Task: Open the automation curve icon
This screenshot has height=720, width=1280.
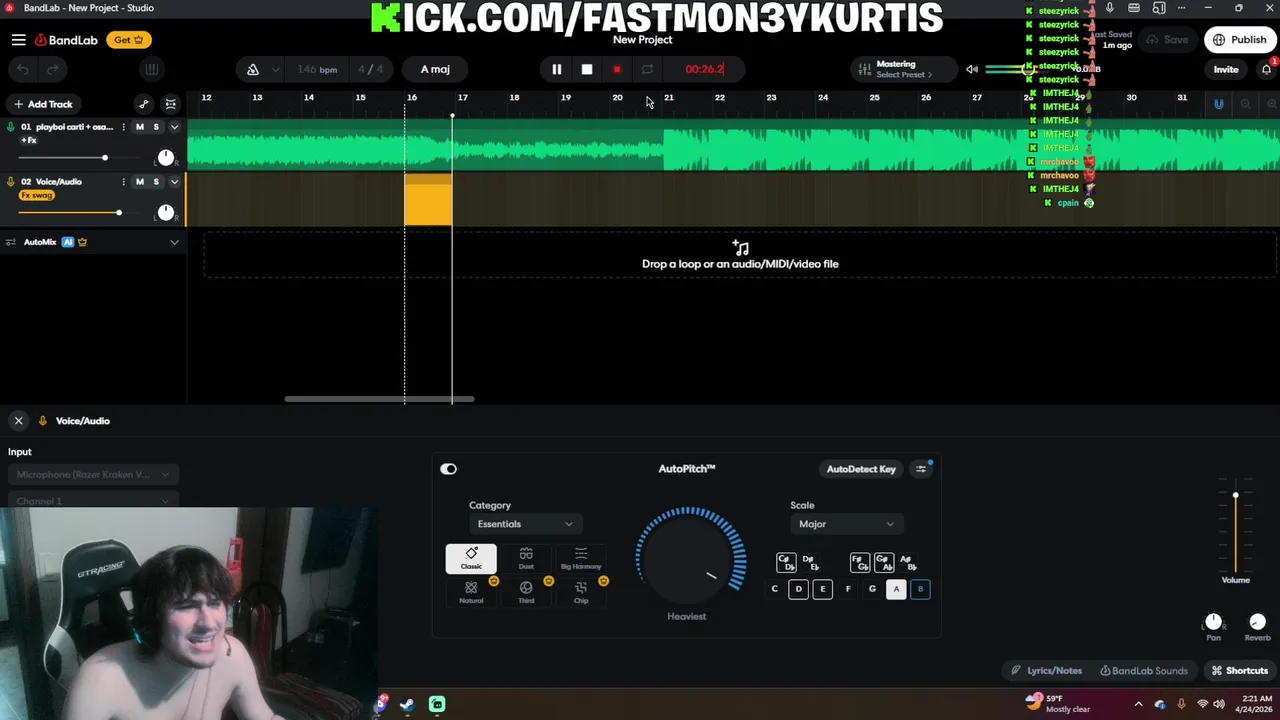Action: 144,104
